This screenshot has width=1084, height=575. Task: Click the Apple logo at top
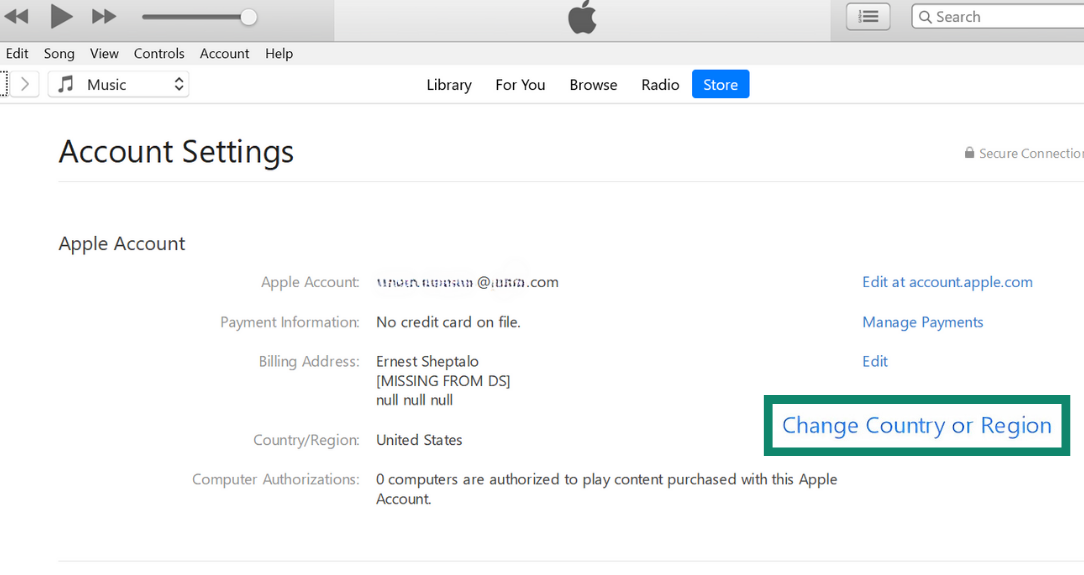click(x=582, y=18)
